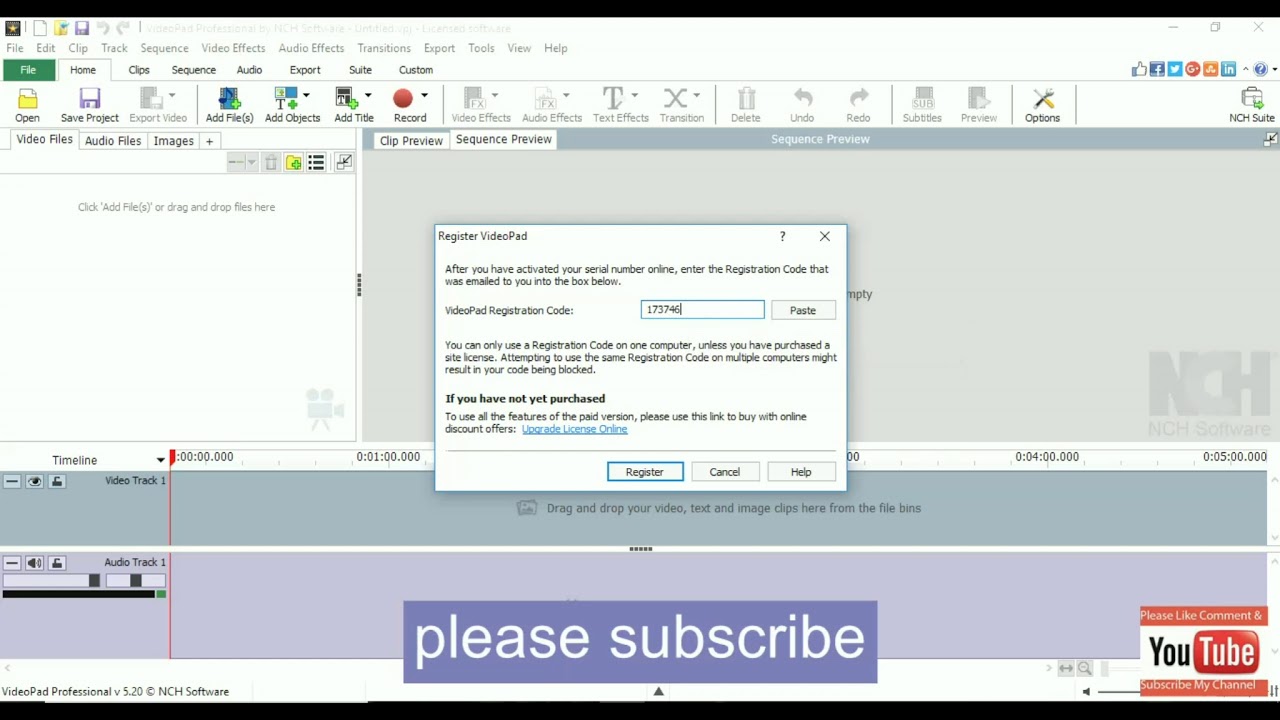Toggle Video Track 1 visibility eye
The image size is (1280, 720).
34,481
